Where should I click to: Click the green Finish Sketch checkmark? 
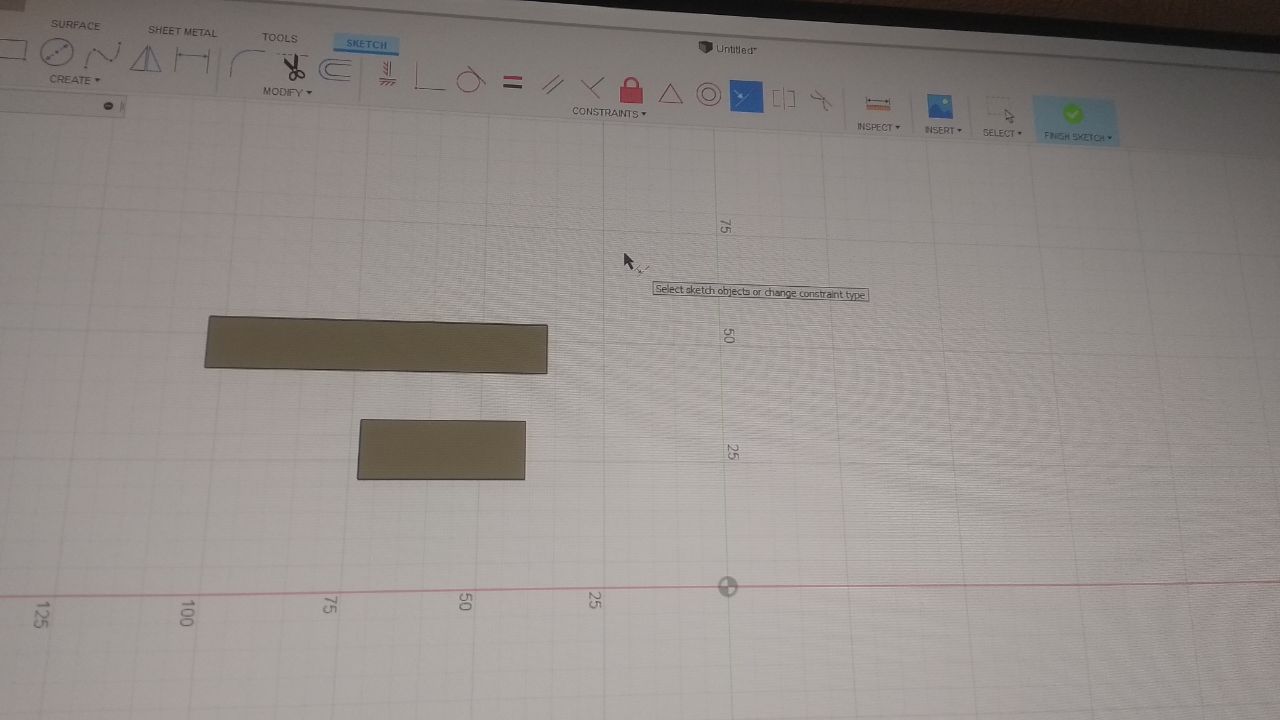(x=1073, y=113)
